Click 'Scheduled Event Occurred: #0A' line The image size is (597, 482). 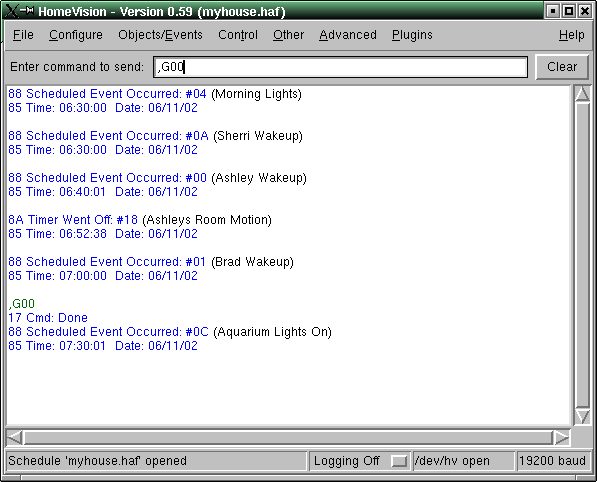click(x=109, y=136)
